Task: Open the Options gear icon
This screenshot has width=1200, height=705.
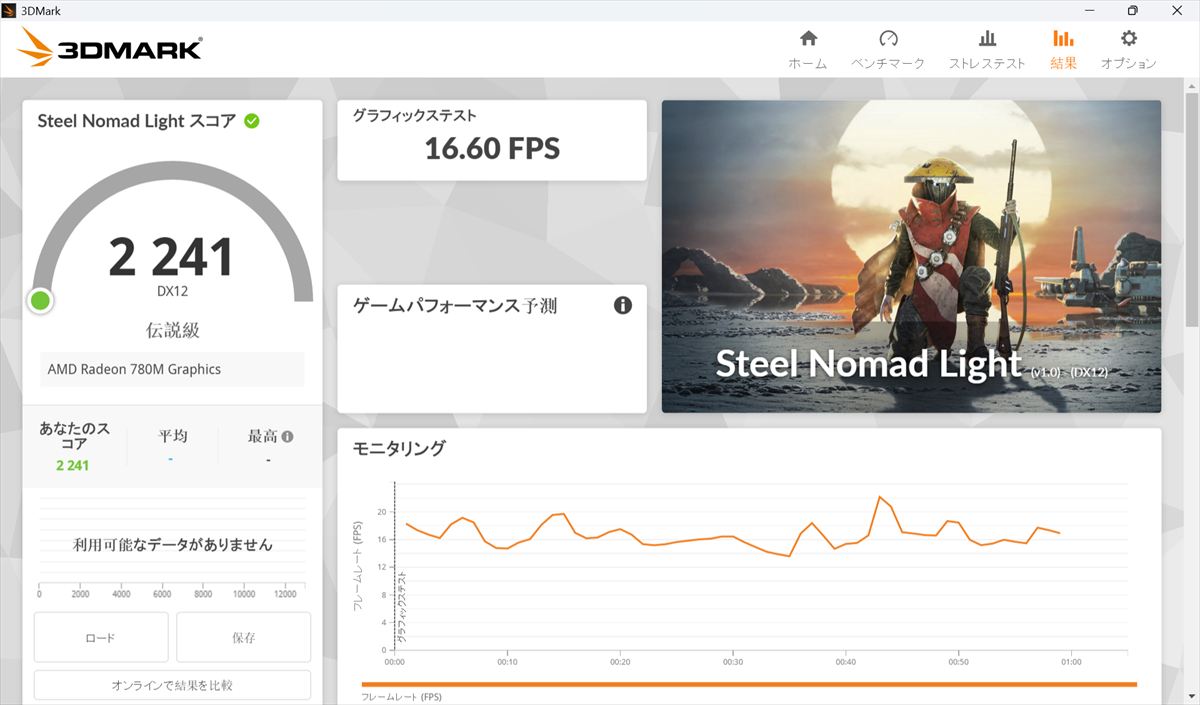Action: tap(1128, 39)
